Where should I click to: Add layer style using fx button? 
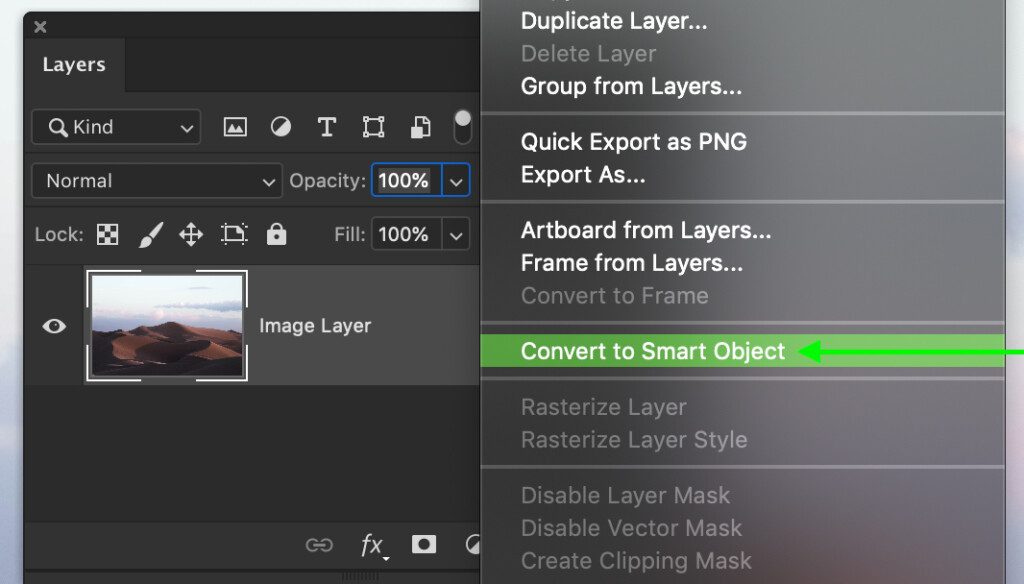(372, 545)
